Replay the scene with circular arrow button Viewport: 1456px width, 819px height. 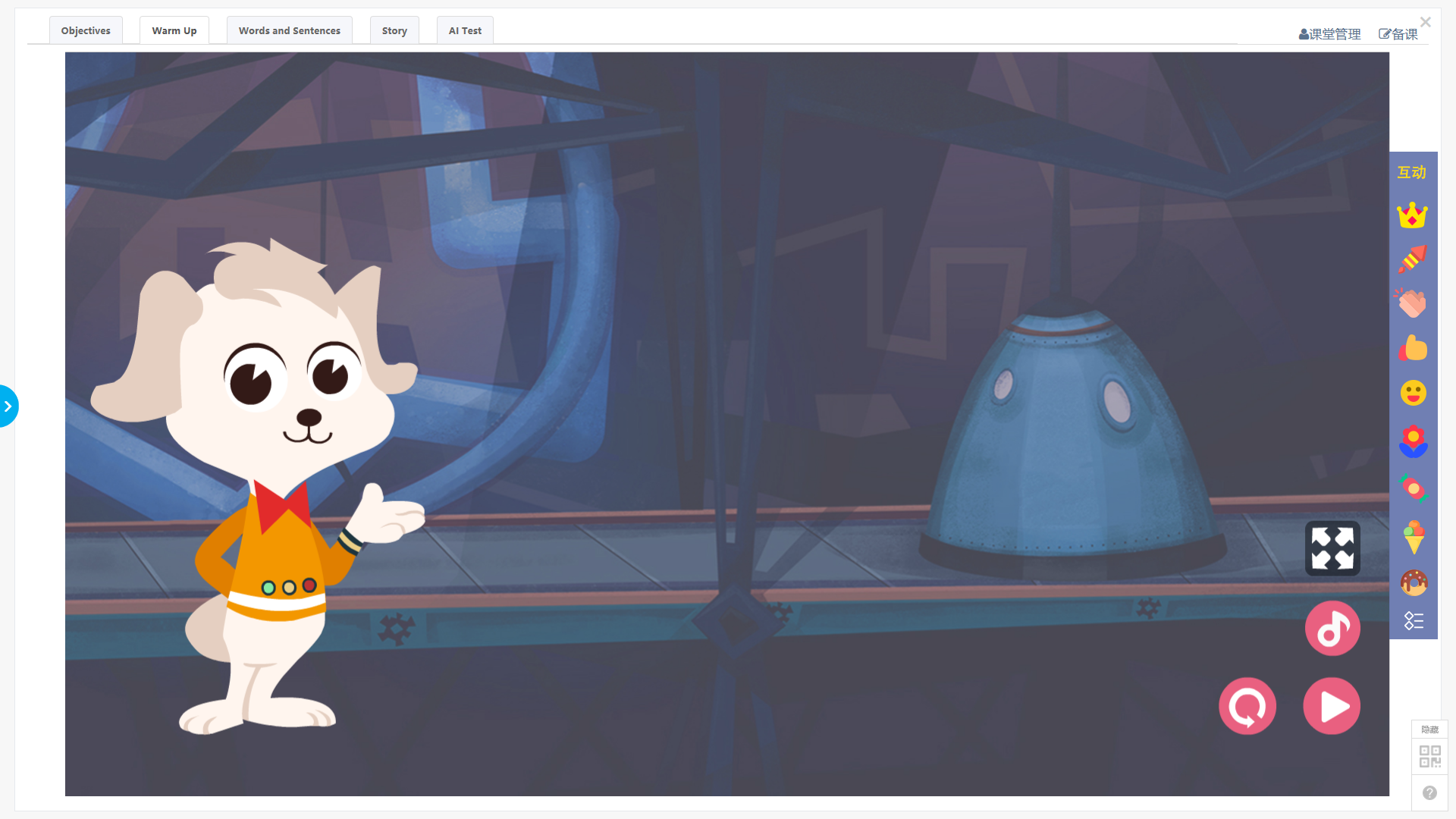tap(1247, 706)
